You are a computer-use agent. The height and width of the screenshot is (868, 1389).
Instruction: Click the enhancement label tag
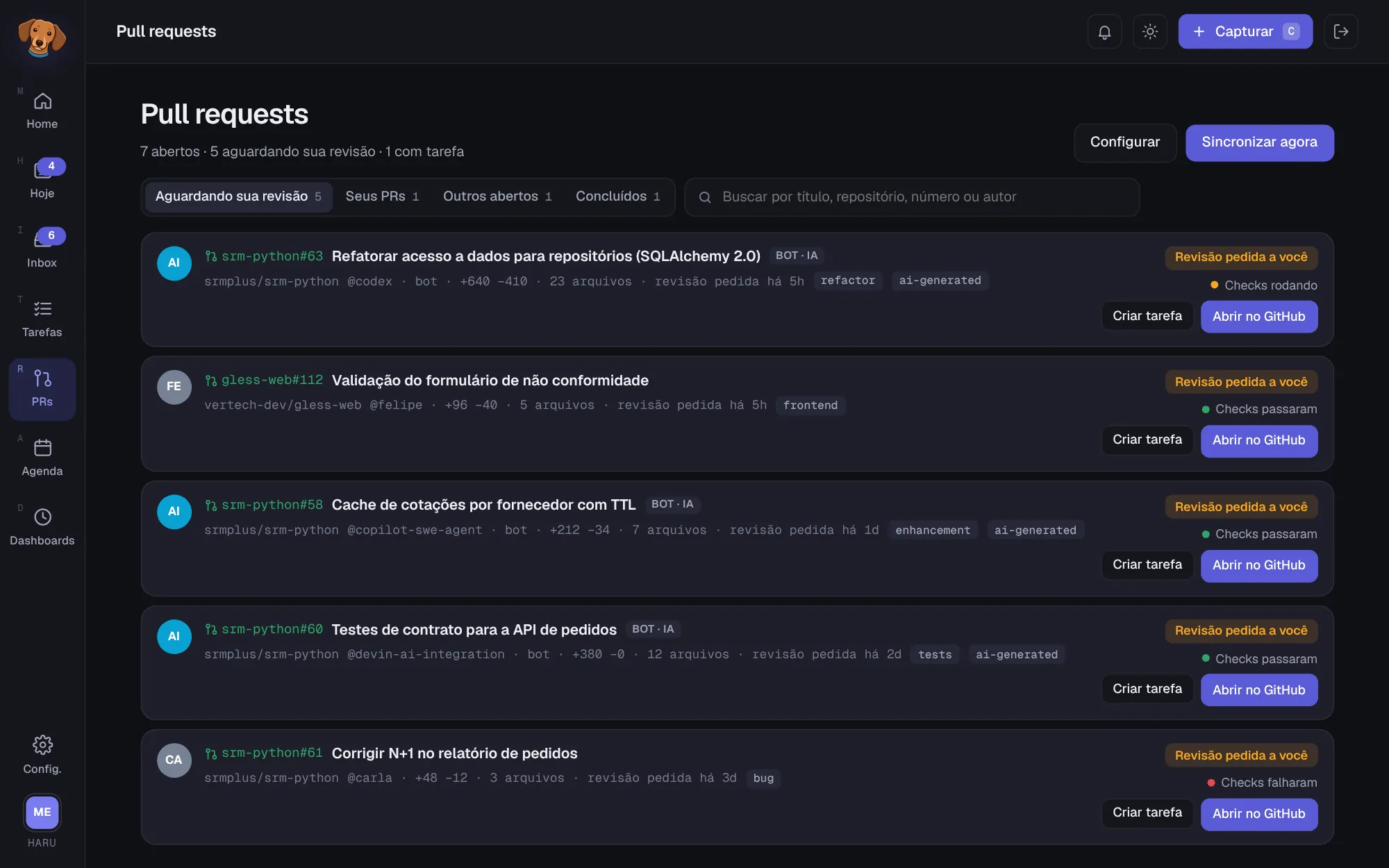tap(933, 531)
